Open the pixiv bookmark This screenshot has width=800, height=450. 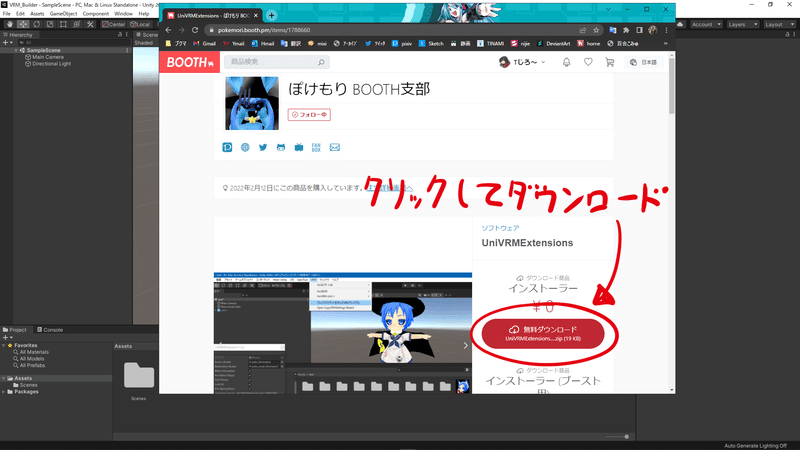tap(402, 44)
